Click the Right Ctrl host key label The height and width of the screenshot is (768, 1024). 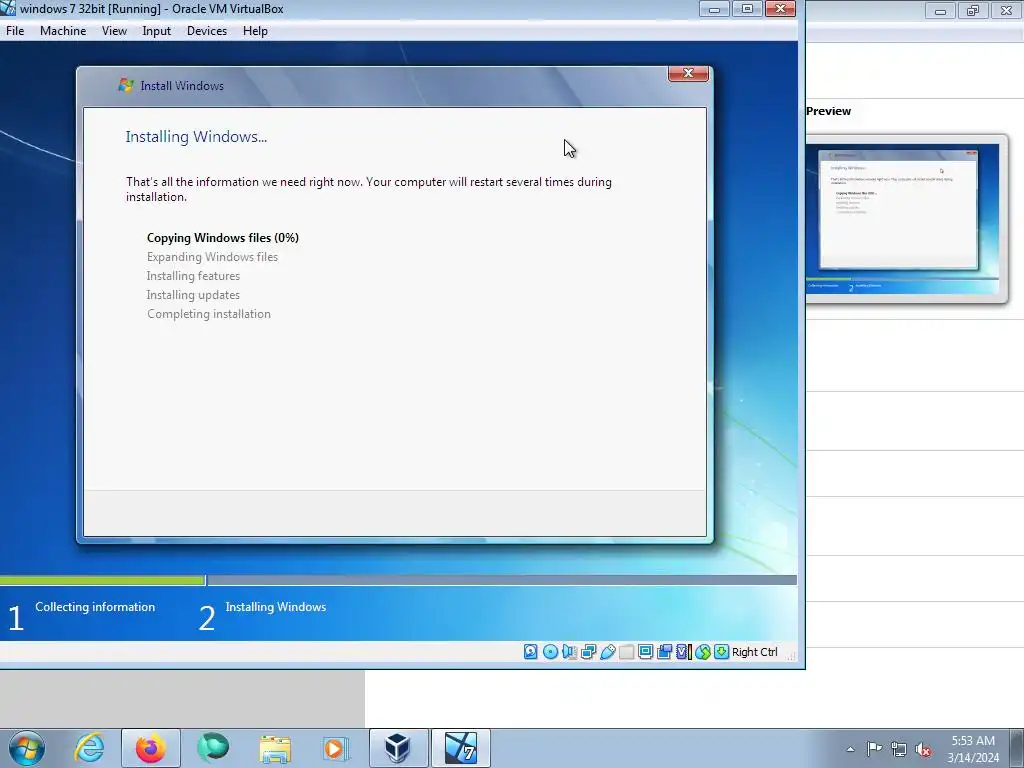tap(755, 652)
